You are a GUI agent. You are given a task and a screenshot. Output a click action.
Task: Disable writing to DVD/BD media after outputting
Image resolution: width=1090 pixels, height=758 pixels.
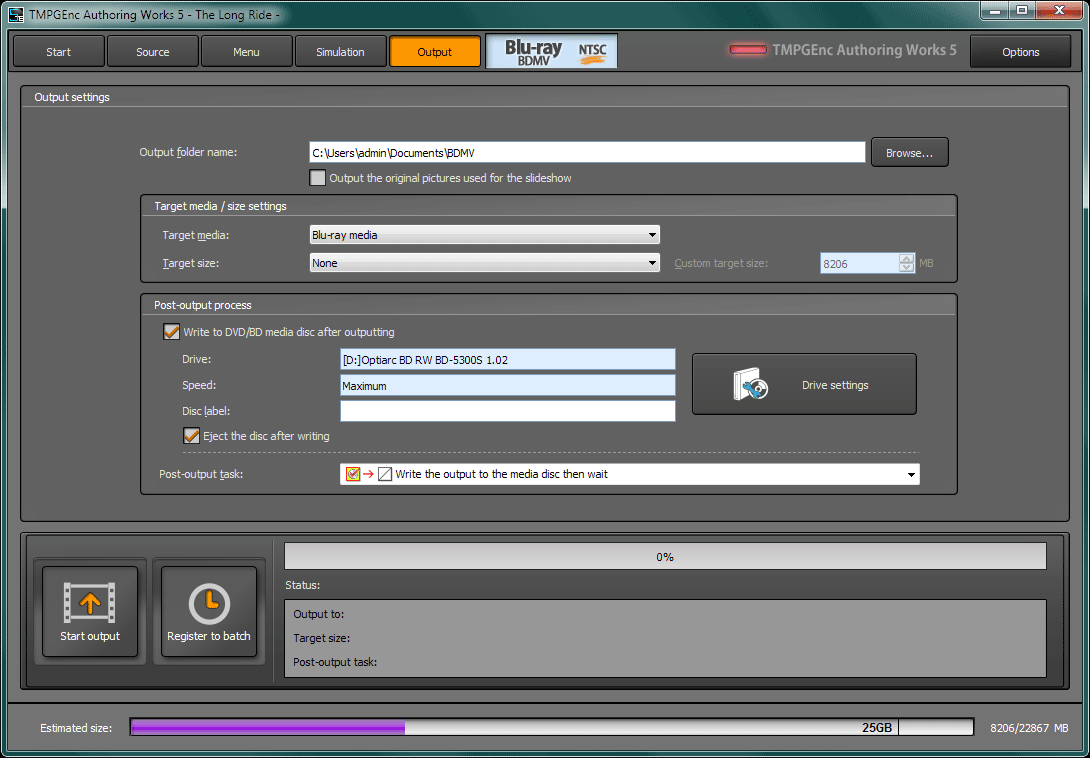(171, 332)
